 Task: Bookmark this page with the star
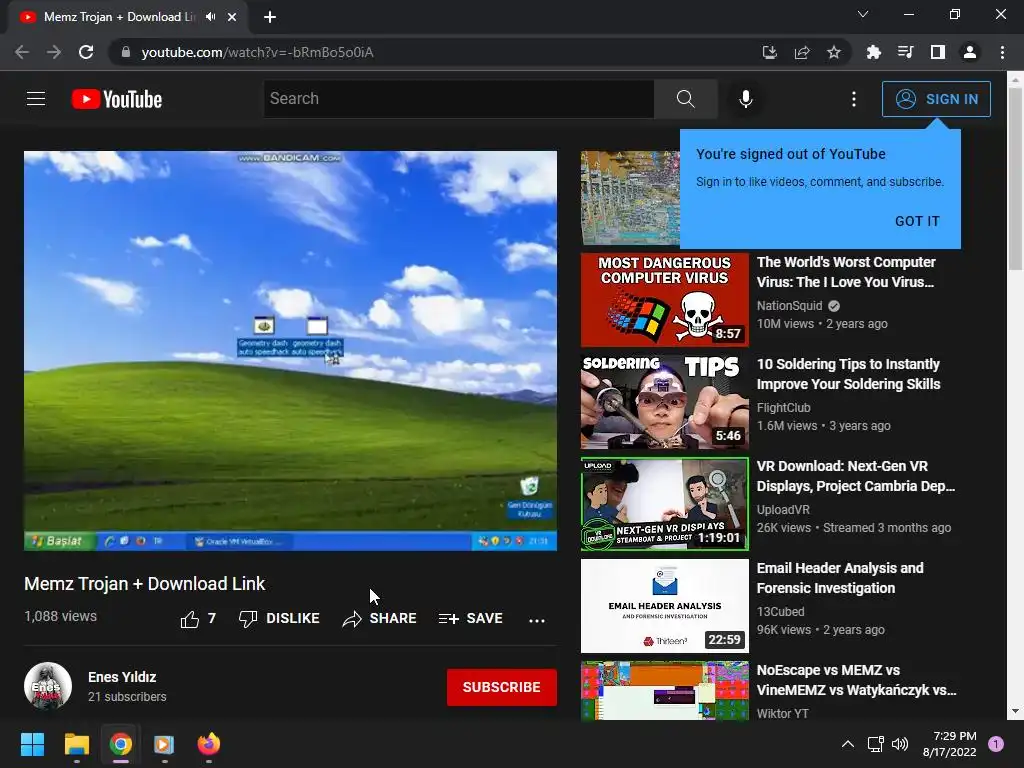pos(834,52)
